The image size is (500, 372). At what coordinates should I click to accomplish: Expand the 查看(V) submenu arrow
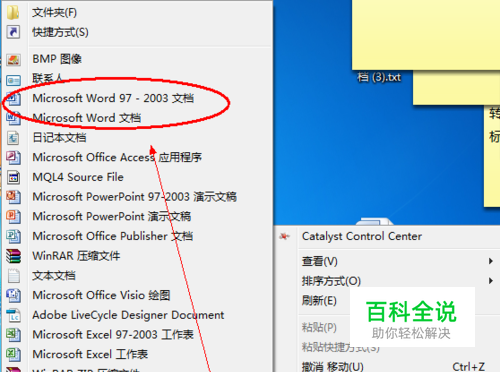point(491,261)
